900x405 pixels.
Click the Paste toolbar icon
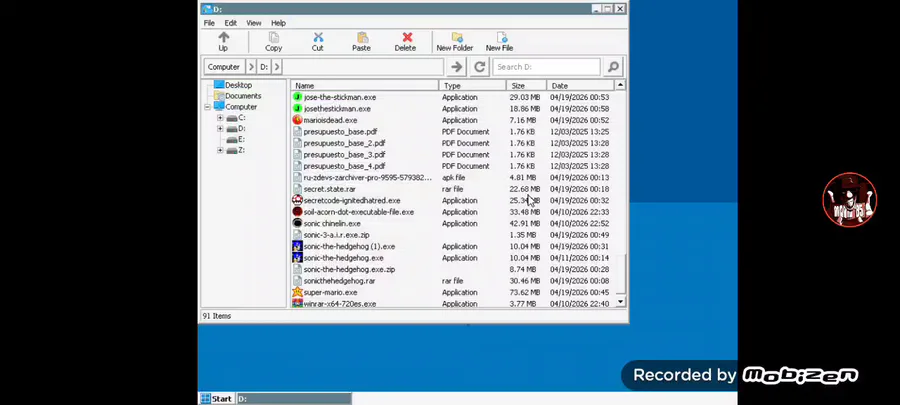[x=362, y=38]
